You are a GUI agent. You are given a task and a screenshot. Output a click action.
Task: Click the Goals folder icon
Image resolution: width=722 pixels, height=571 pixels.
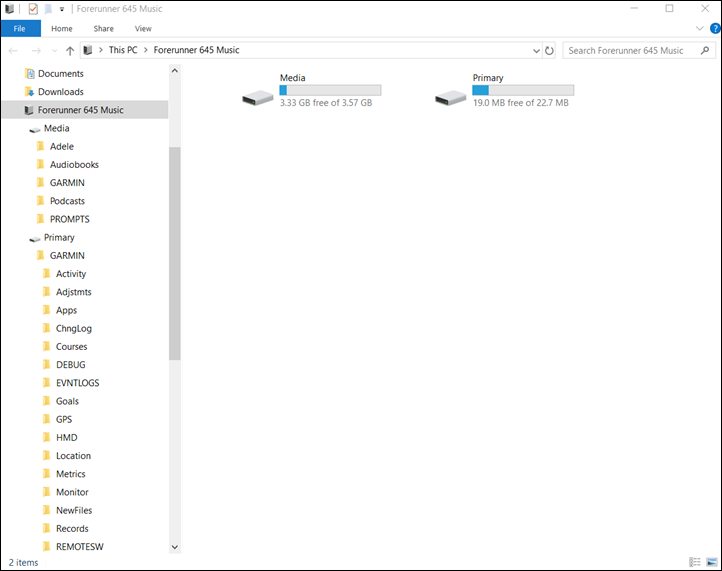tap(47, 401)
